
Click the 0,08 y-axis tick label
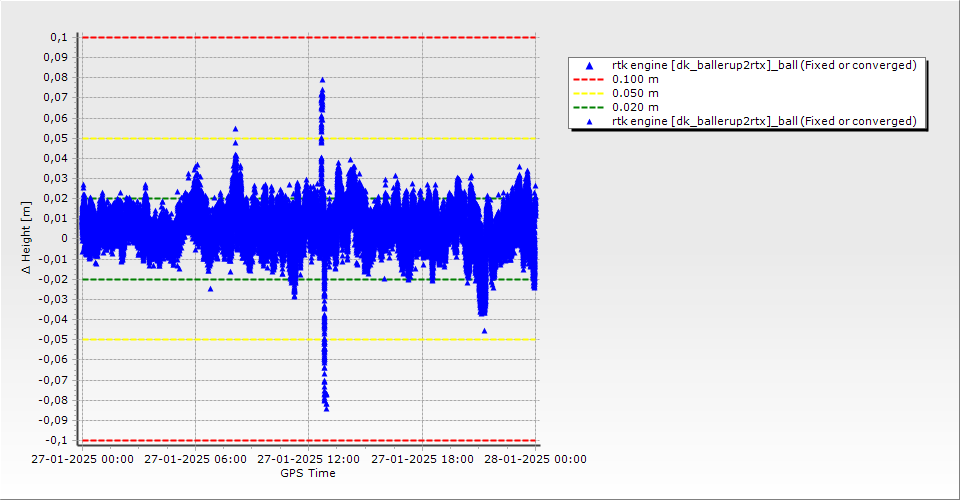[x=56, y=78]
